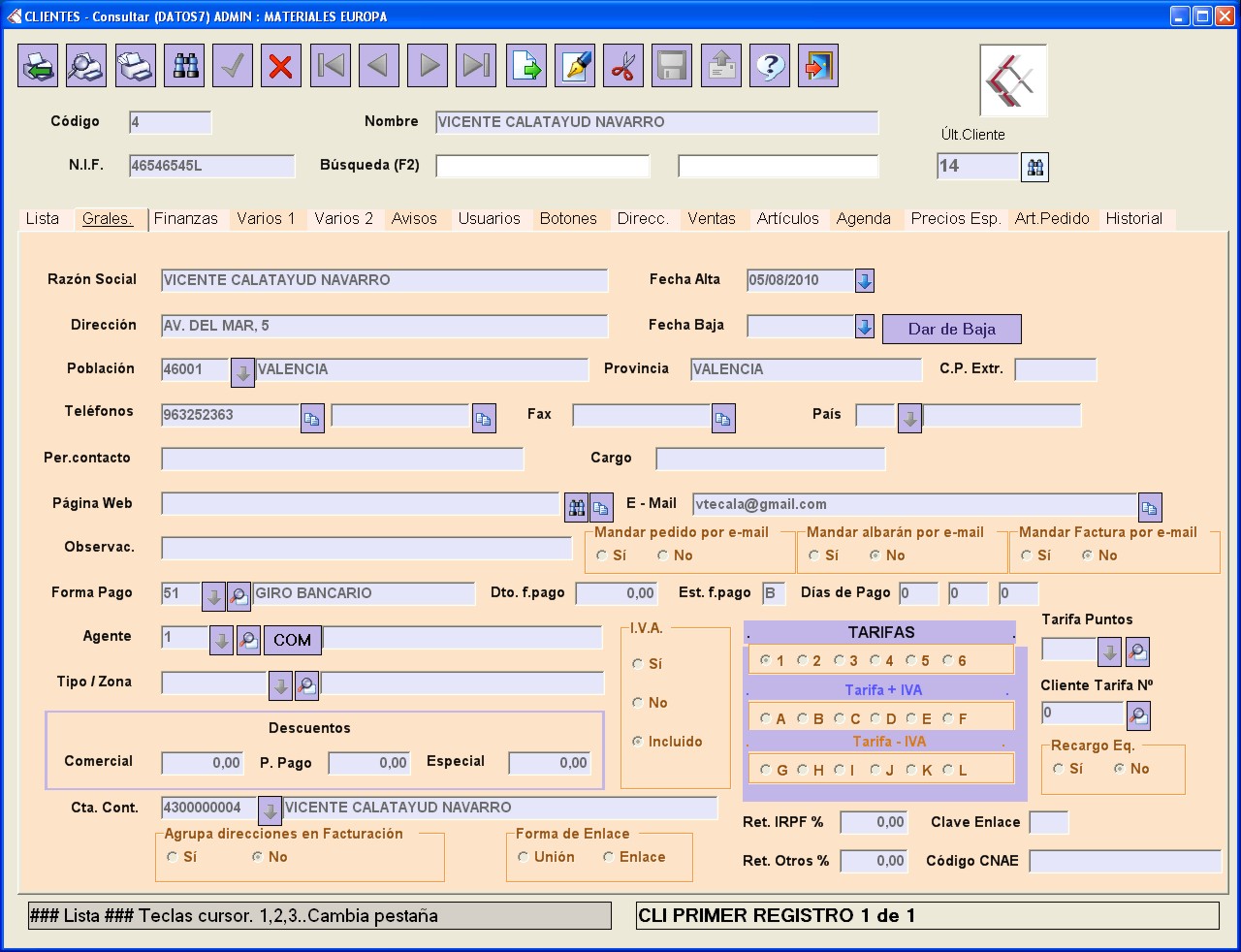
Task: Click the Tarifa - IVA label
Action: pos(889,742)
